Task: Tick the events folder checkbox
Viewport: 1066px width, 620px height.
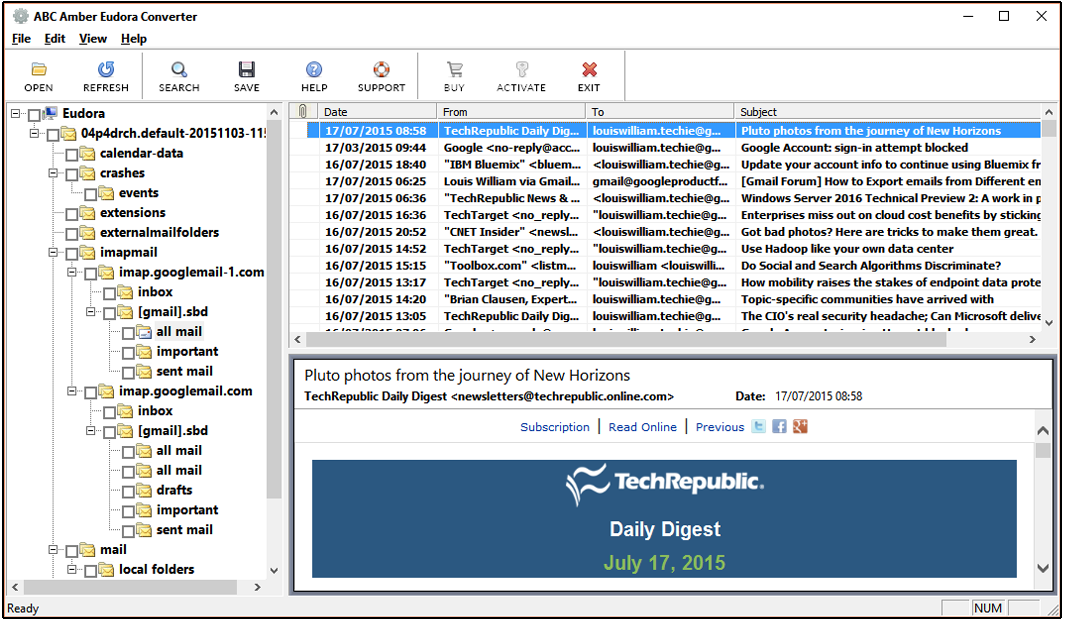Action: click(90, 194)
